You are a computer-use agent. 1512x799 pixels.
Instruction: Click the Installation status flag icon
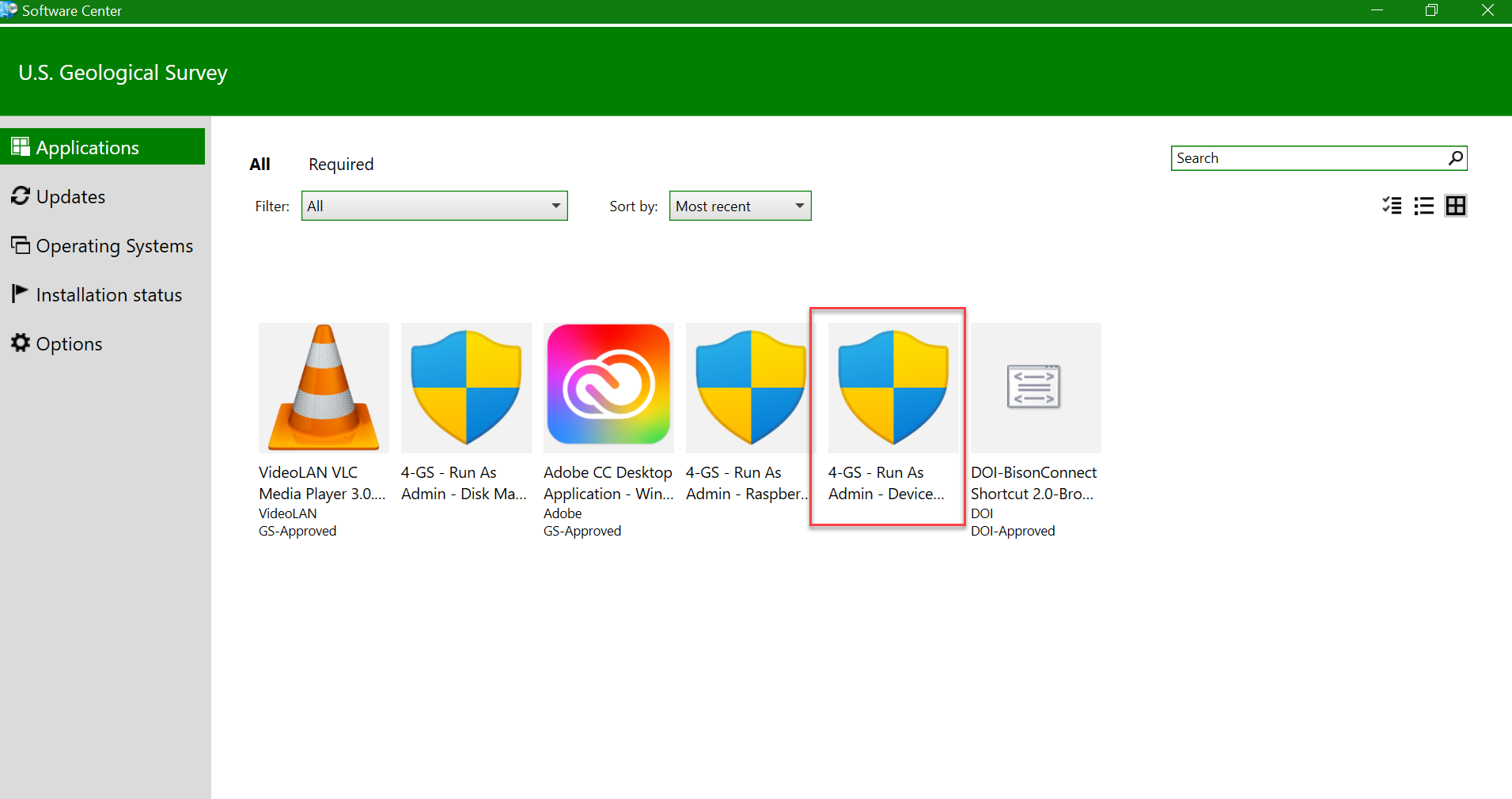pos(21,293)
